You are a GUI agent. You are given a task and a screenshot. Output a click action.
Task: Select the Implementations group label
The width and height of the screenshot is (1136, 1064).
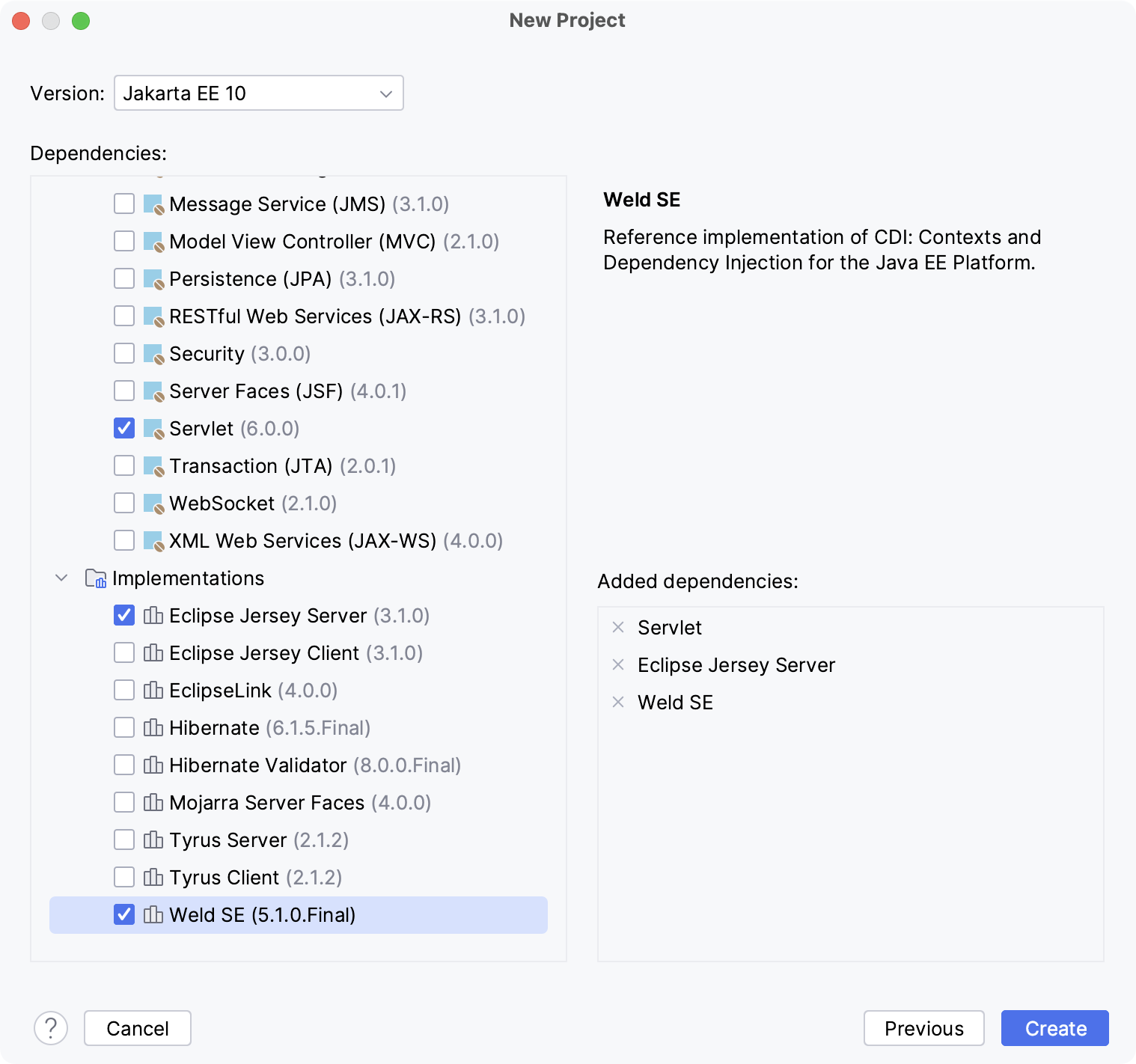tap(188, 578)
